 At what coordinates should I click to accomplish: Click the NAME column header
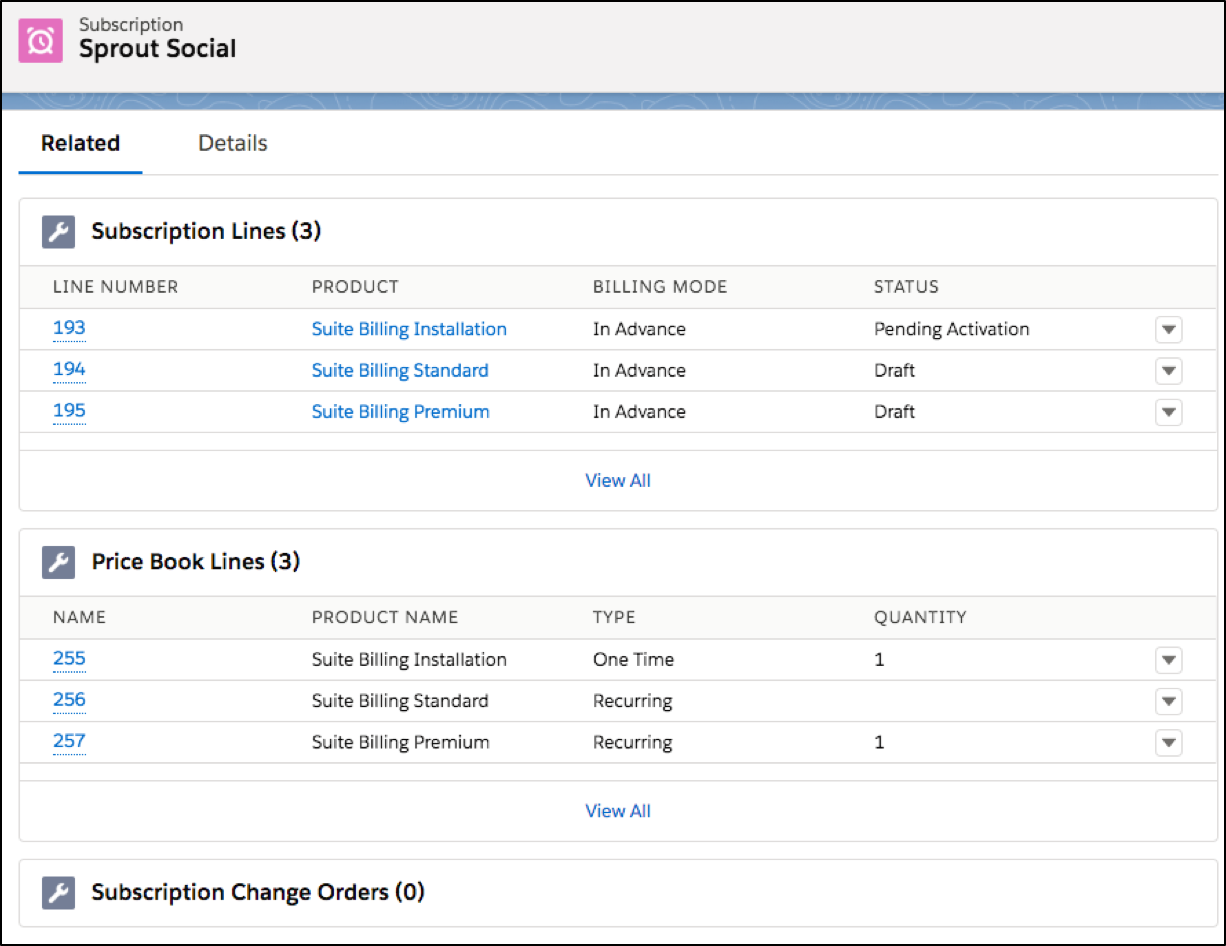pyautogui.click(x=79, y=617)
